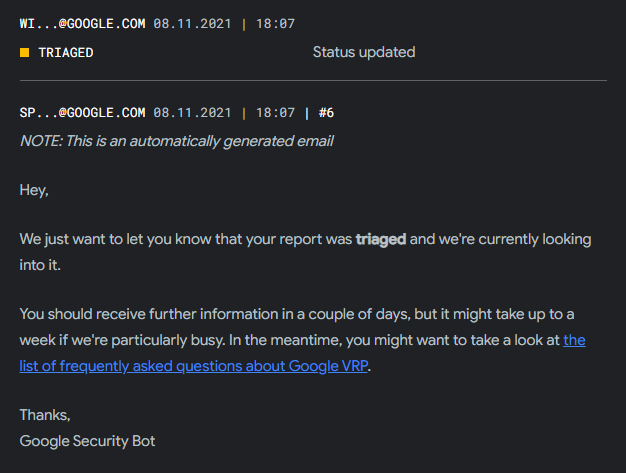Click the "Thanks," closing line

[x=45, y=415]
